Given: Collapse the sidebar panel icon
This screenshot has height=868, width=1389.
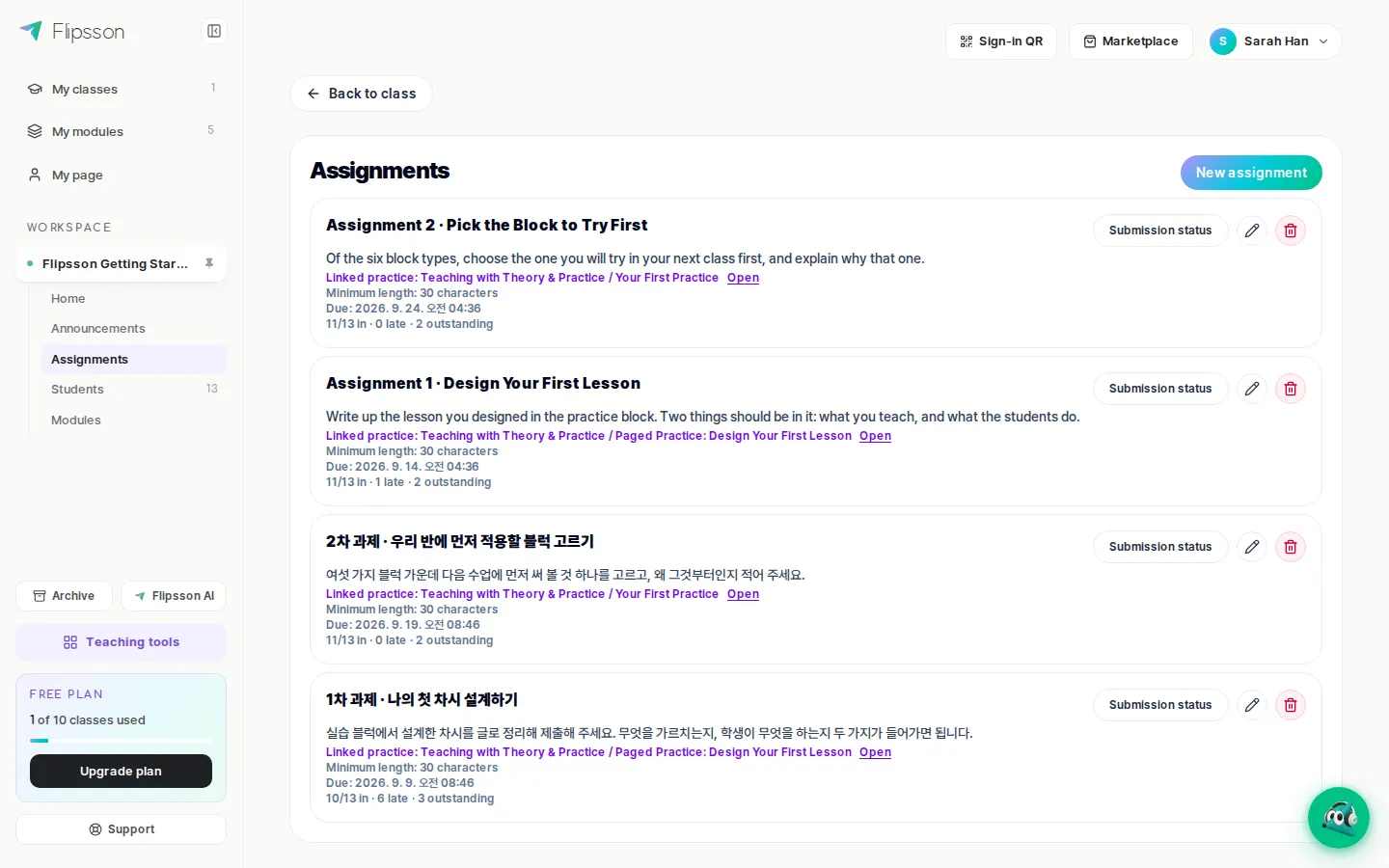Looking at the screenshot, I should (x=214, y=32).
